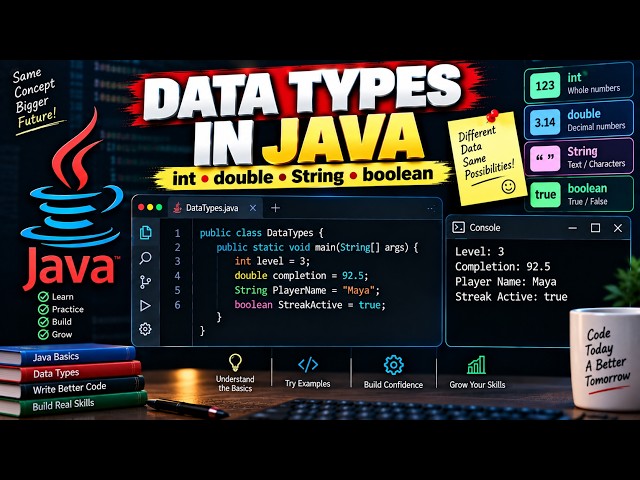Screen dimensions: 640x480
Task: Click line number 4 in the gutter
Action: [178, 276]
